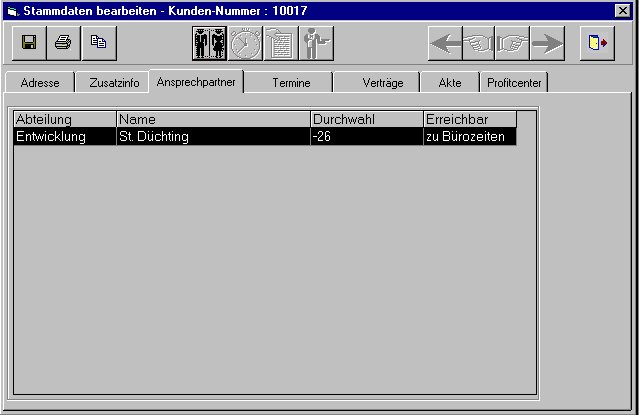Click the hand pointing right icon

pyautogui.click(x=514, y=44)
